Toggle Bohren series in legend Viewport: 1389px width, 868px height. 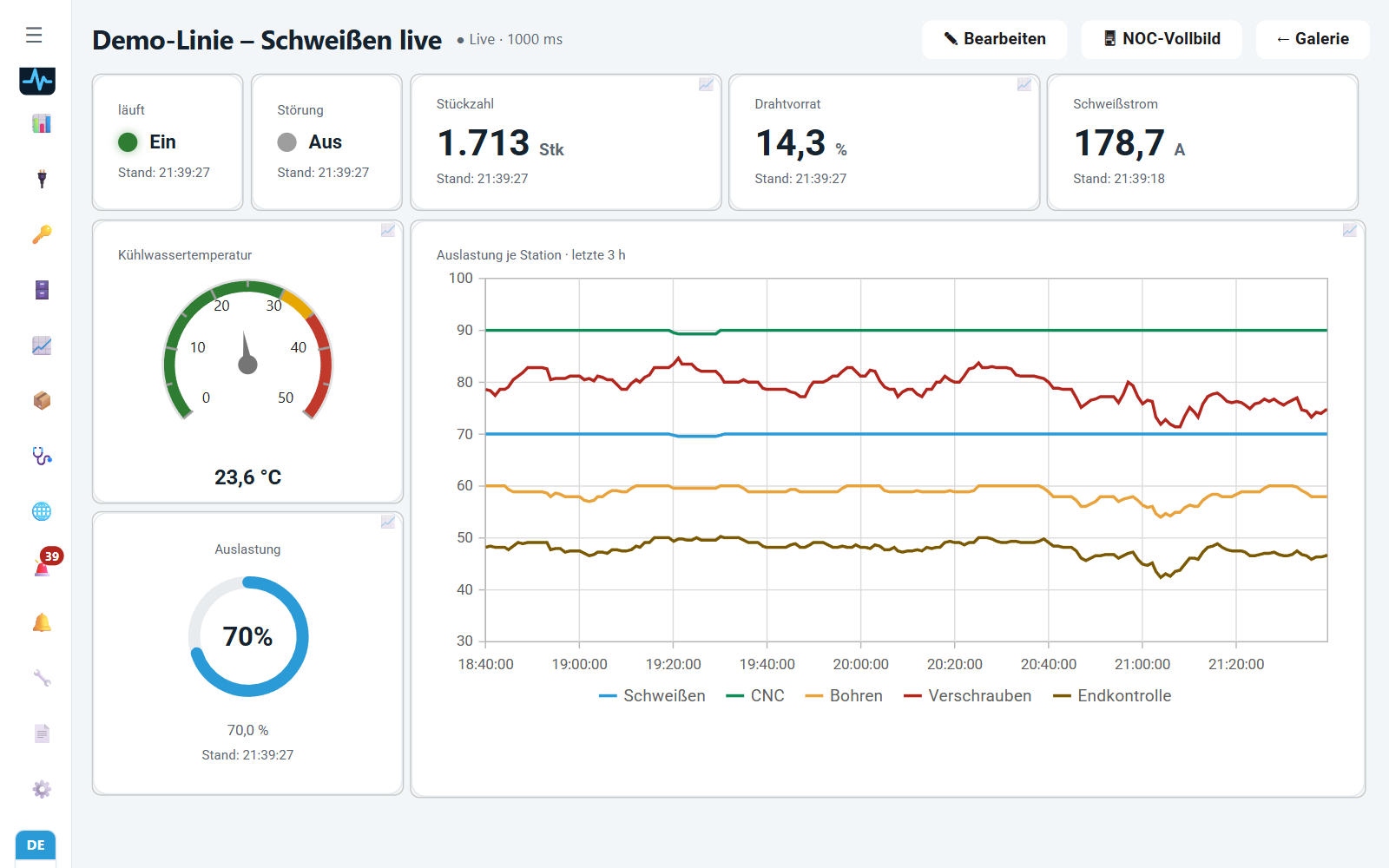click(x=844, y=696)
